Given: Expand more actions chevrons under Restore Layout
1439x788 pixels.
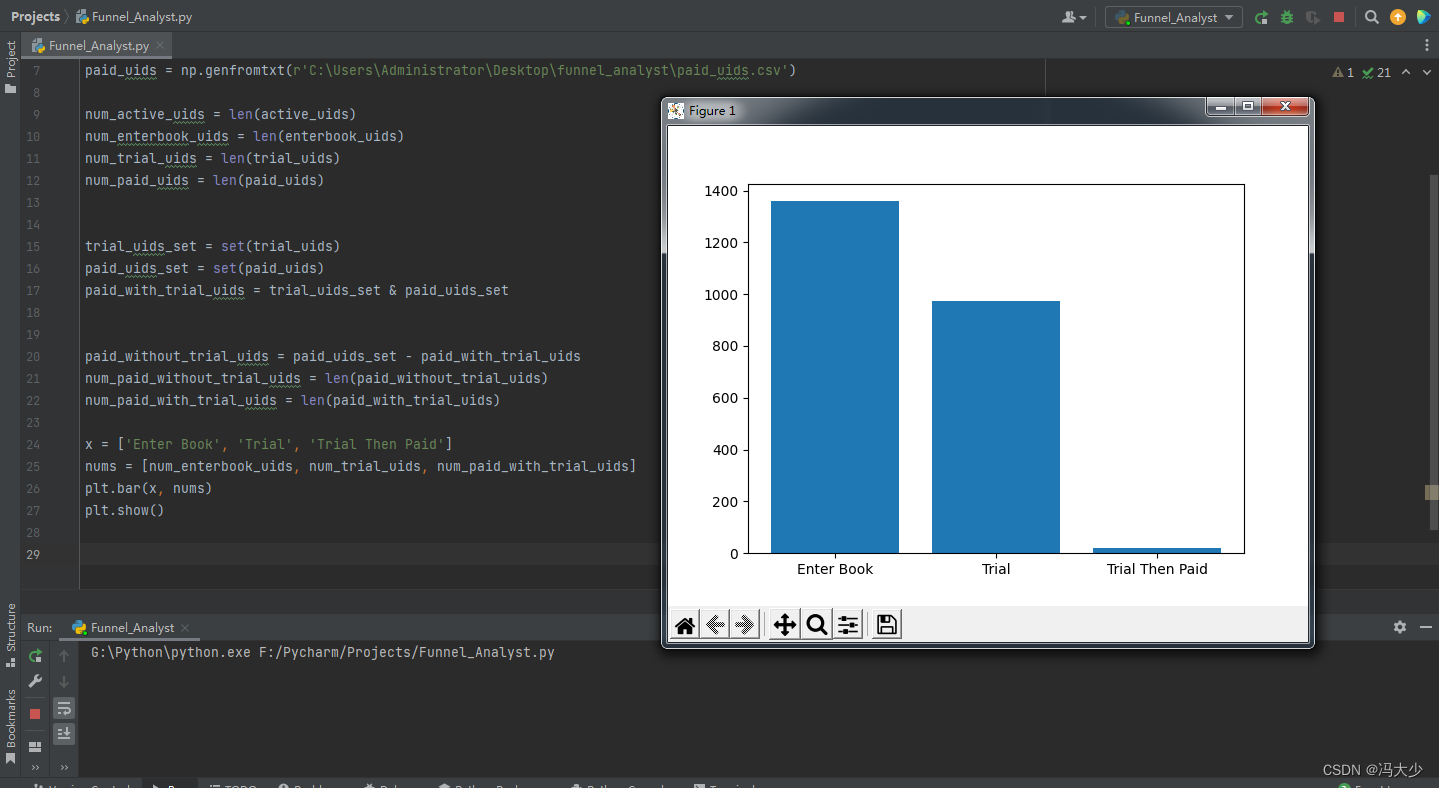Looking at the screenshot, I should click(35, 768).
